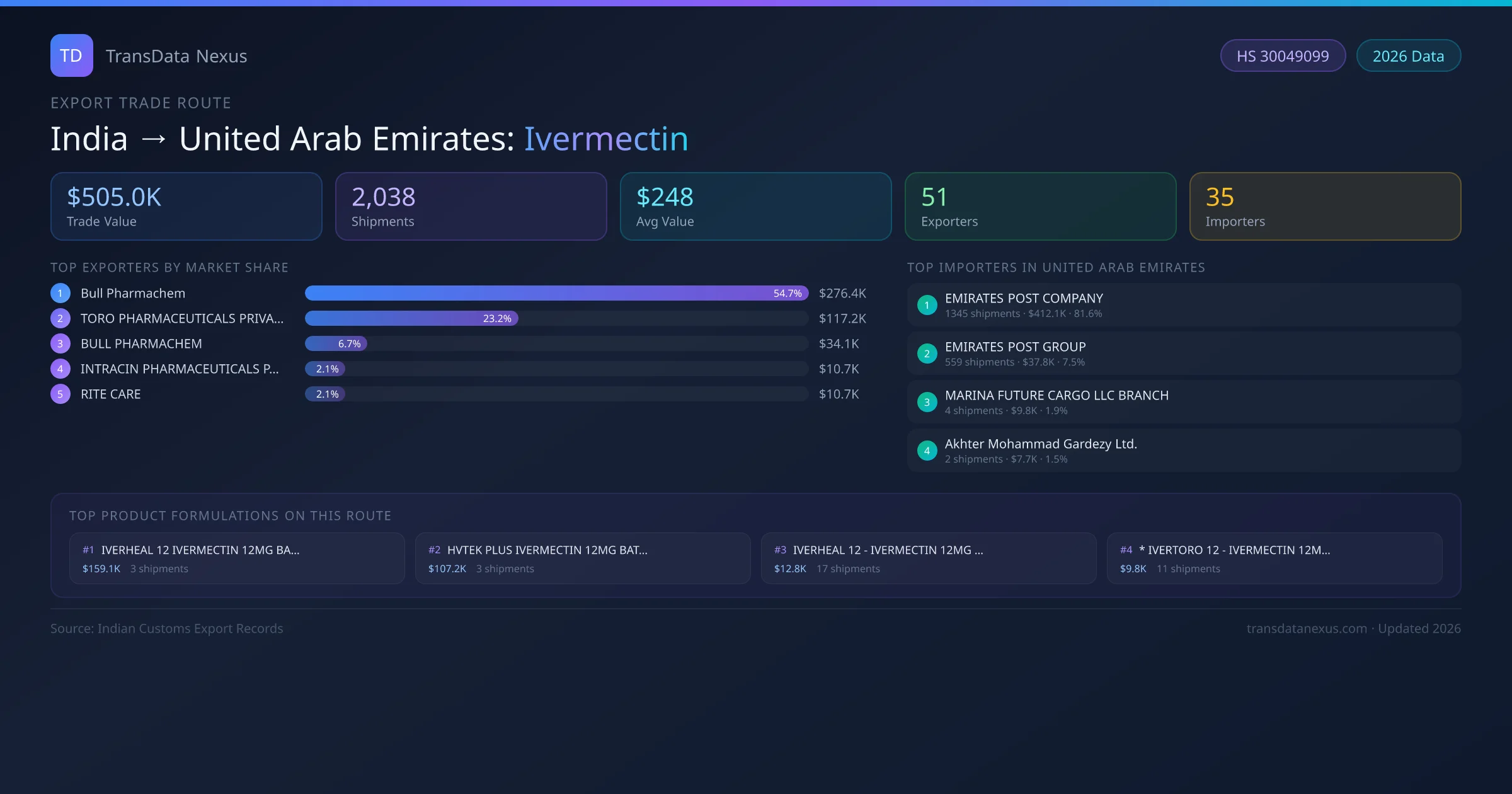Screen dimensions: 1512x794
Task: Expand INTRACIN PHARMACEUTICALS P... exporter entry
Action: point(180,369)
